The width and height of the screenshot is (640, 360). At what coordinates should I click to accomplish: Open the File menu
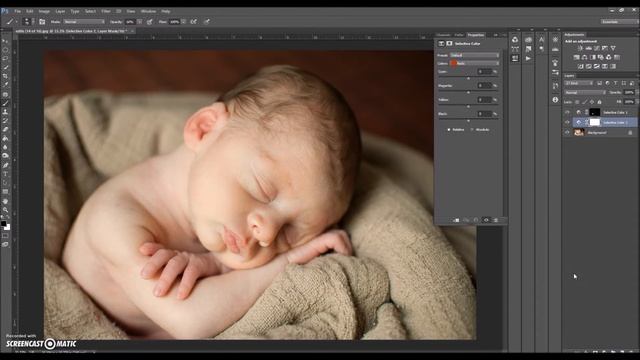pyautogui.click(x=18, y=11)
